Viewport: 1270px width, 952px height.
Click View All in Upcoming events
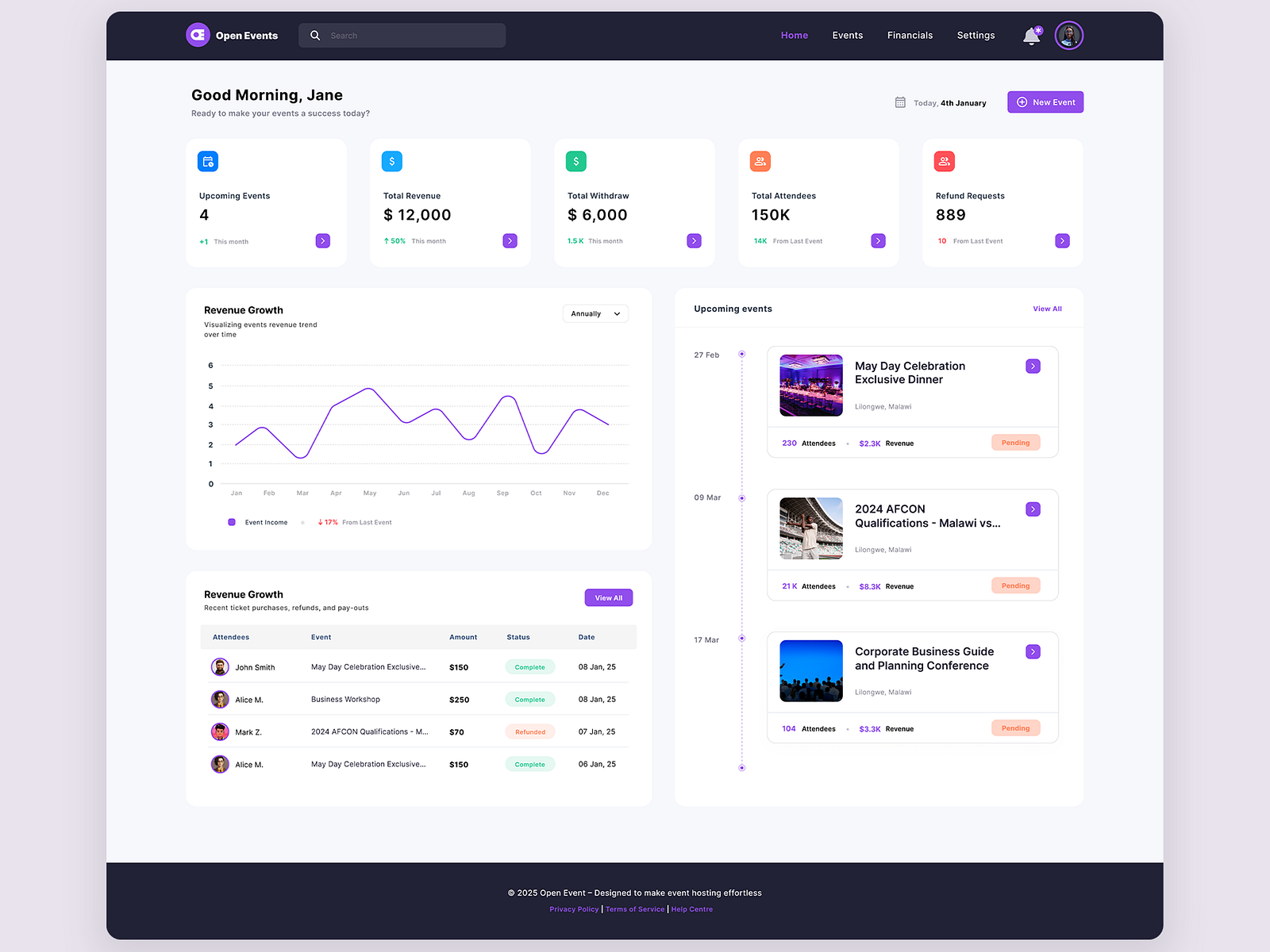click(1047, 308)
